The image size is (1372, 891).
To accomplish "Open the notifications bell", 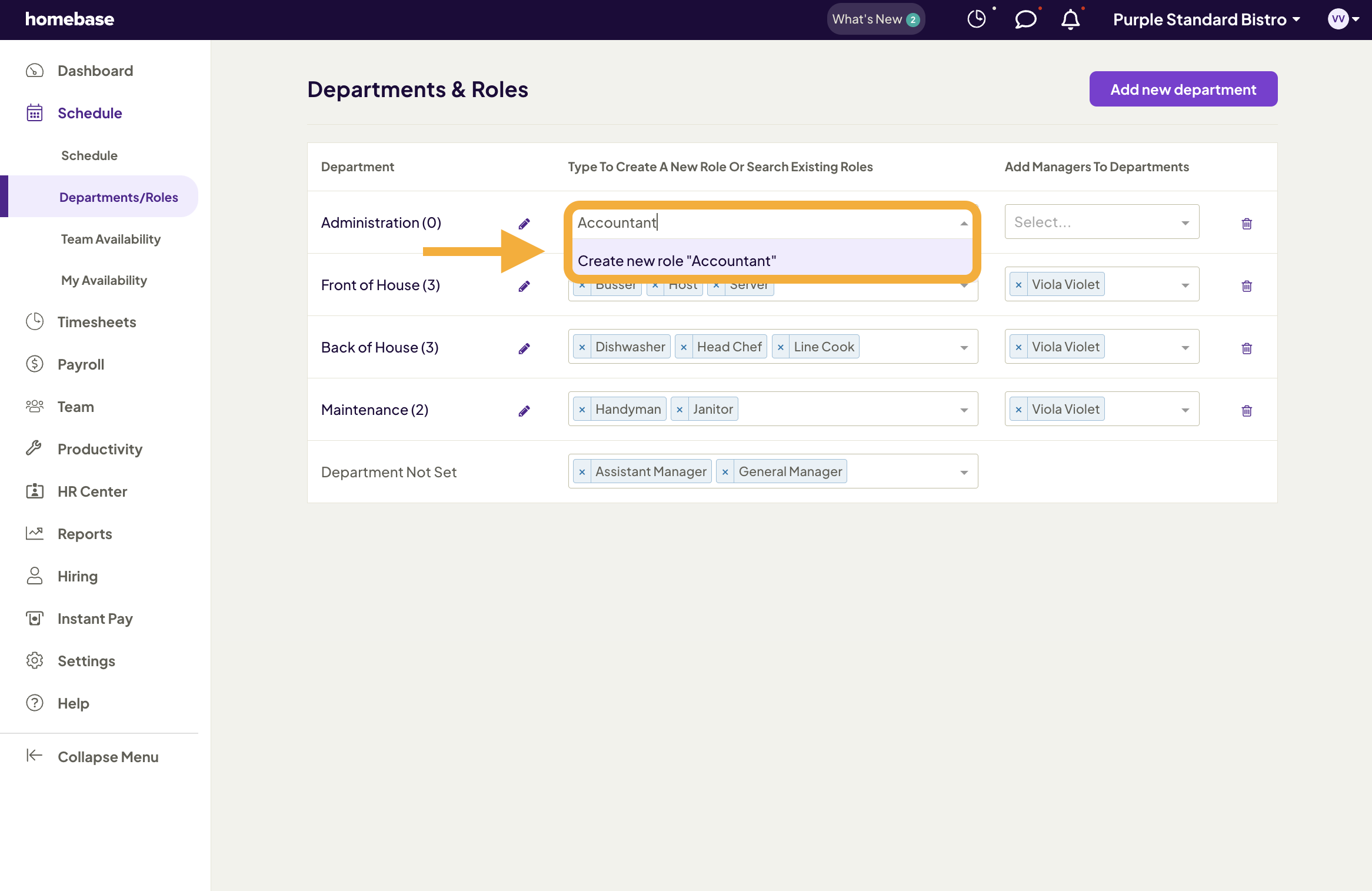I will coord(1071,19).
